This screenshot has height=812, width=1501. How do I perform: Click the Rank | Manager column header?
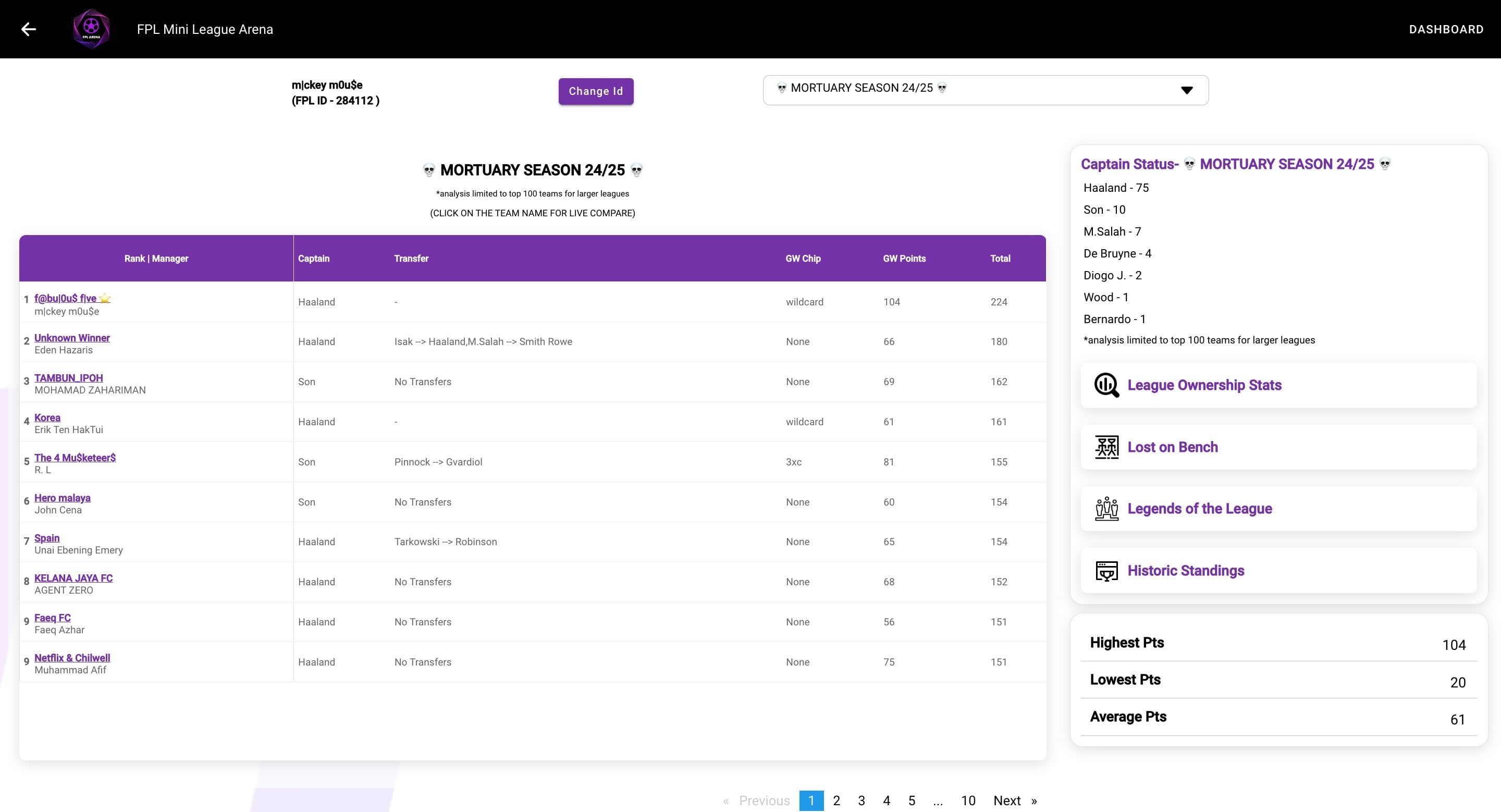pyautogui.click(x=156, y=259)
